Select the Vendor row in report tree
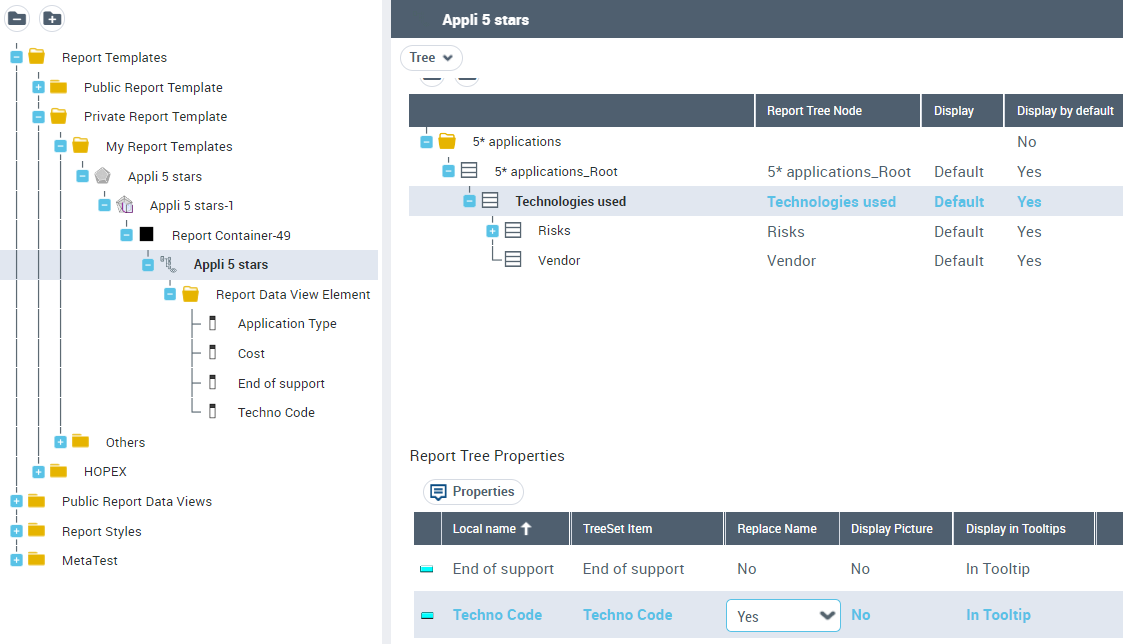 pos(558,261)
